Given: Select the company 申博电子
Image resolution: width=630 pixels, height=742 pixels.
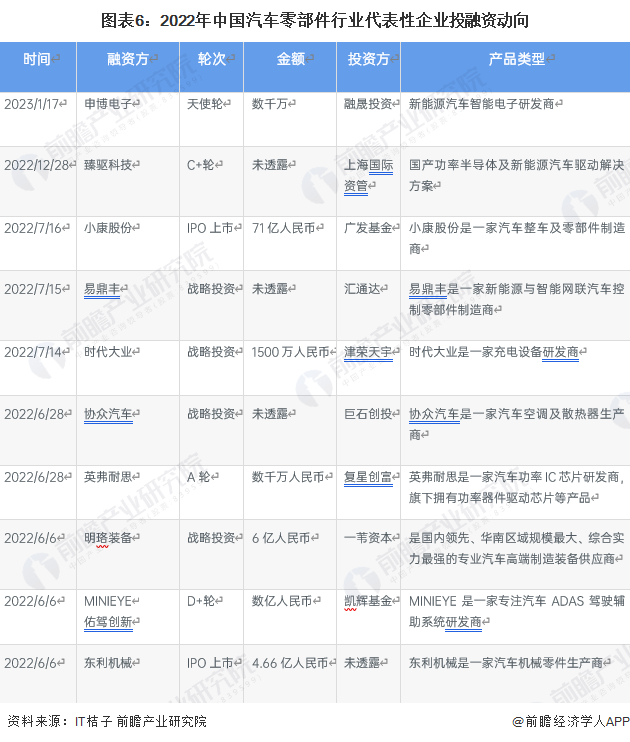Looking at the screenshot, I should coord(108,104).
